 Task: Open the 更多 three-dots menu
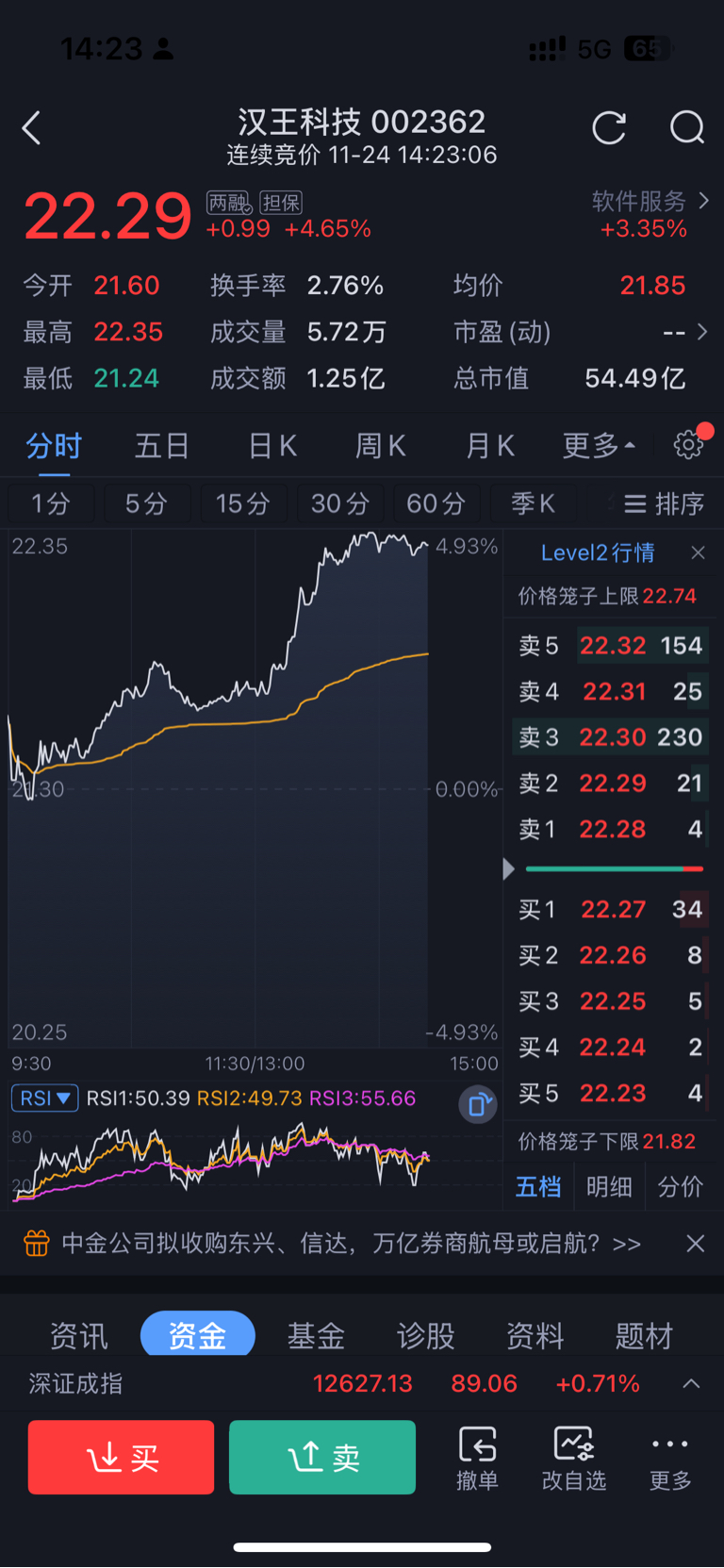click(670, 1459)
